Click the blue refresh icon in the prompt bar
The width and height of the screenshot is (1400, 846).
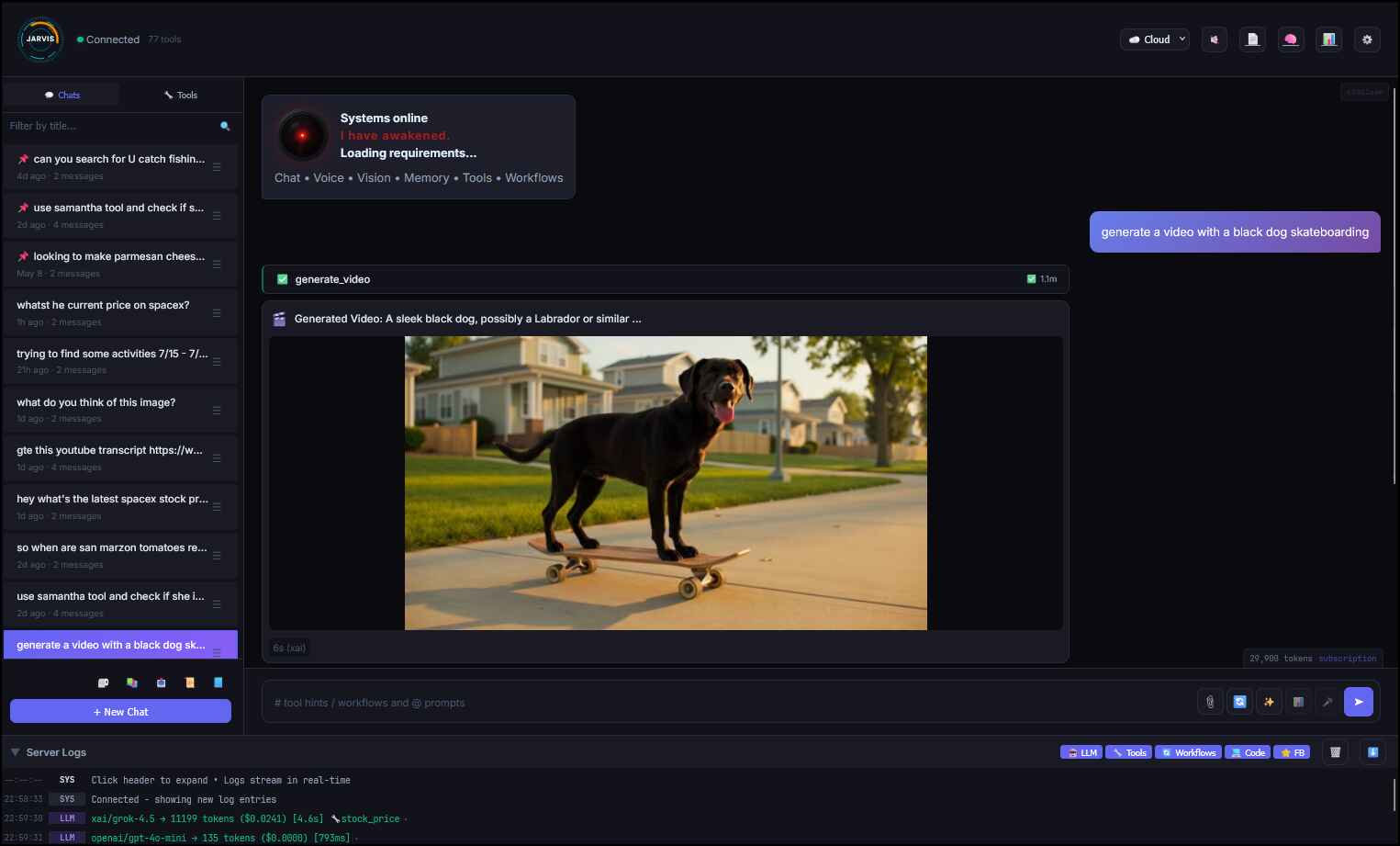[x=1239, y=702]
